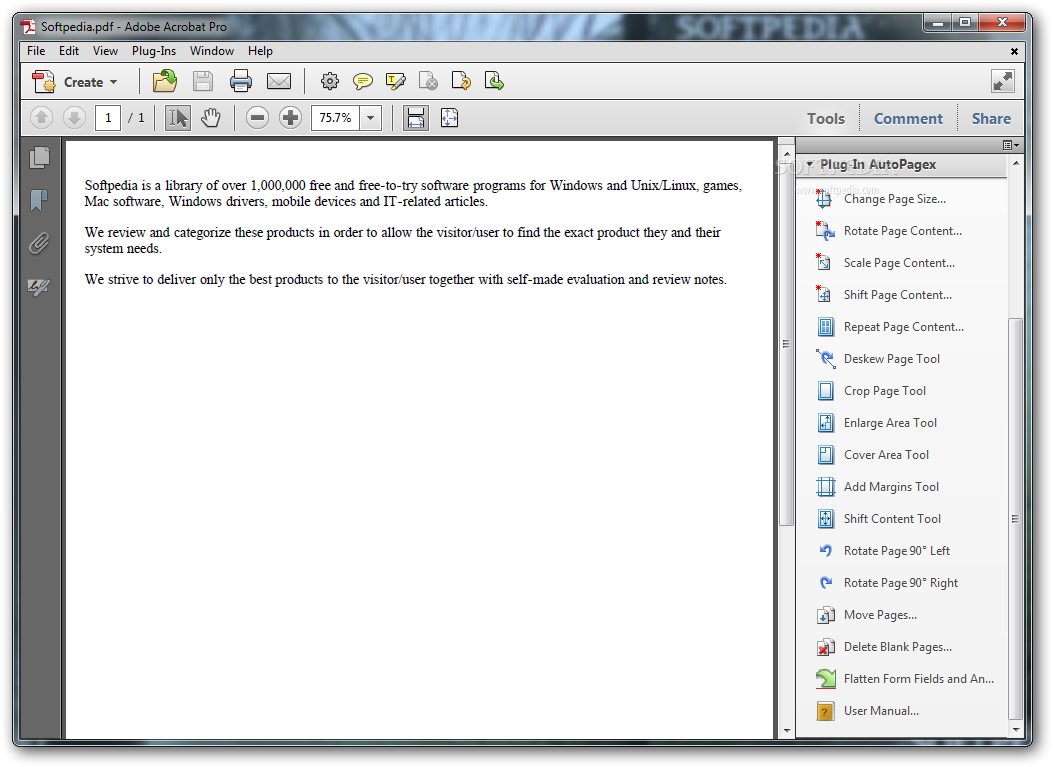Screen dimensions: 1053x767
Task: Go to next page arrow
Action: point(74,118)
